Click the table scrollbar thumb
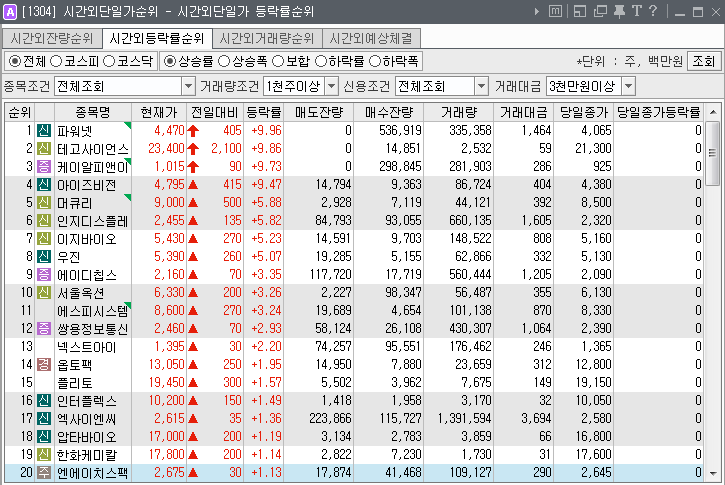The image size is (725, 485). [x=713, y=153]
